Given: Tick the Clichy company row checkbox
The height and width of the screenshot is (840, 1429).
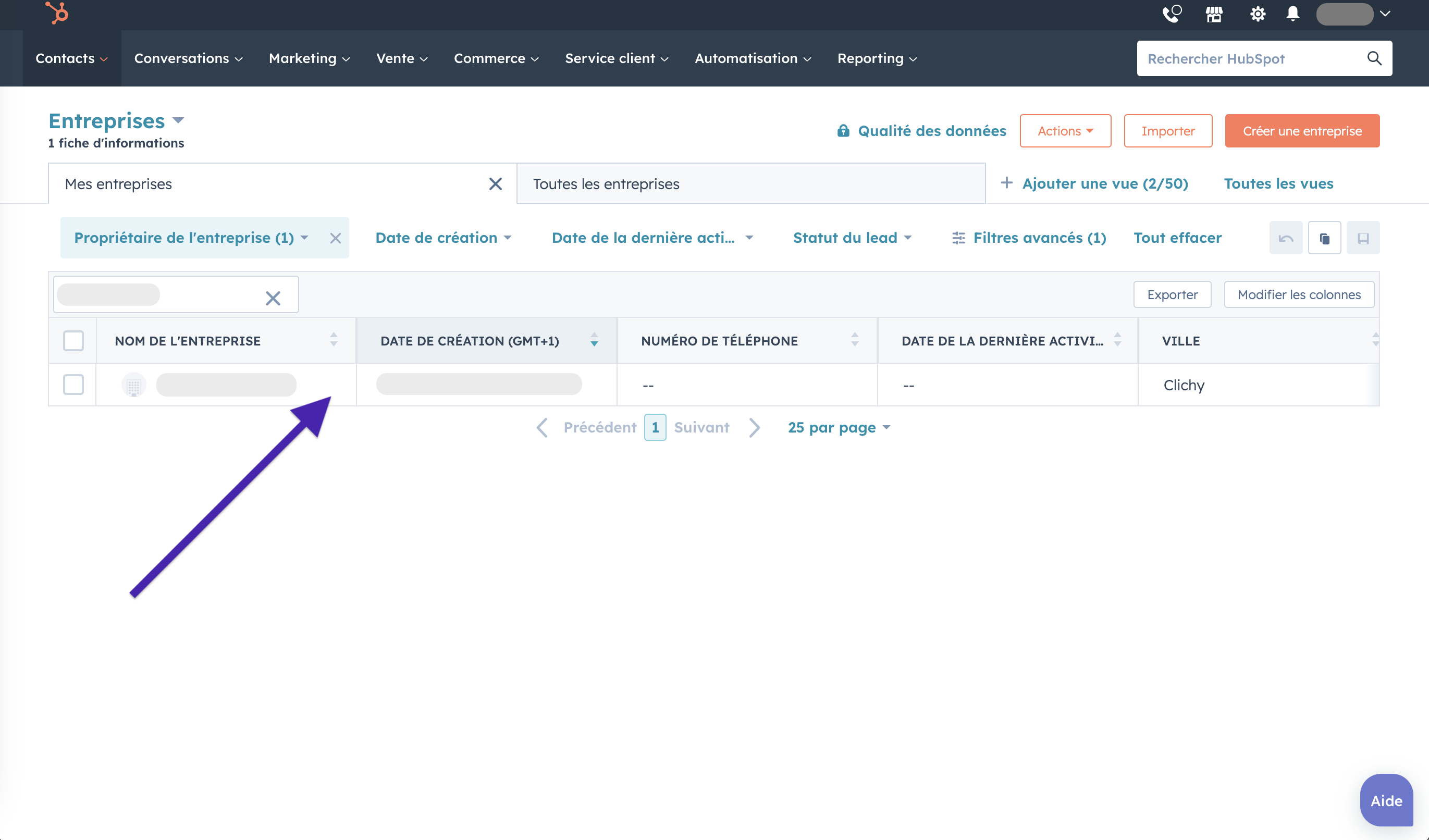Looking at the screenshot, I should coord(73,385).
